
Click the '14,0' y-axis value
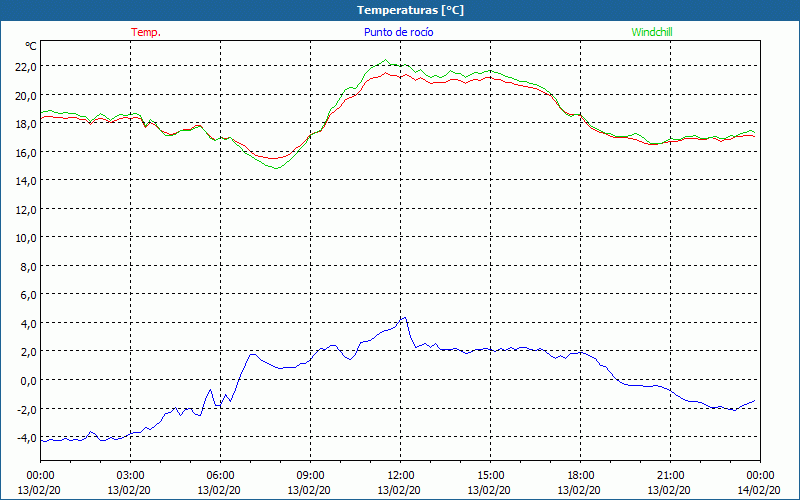[x=26, y=181]
